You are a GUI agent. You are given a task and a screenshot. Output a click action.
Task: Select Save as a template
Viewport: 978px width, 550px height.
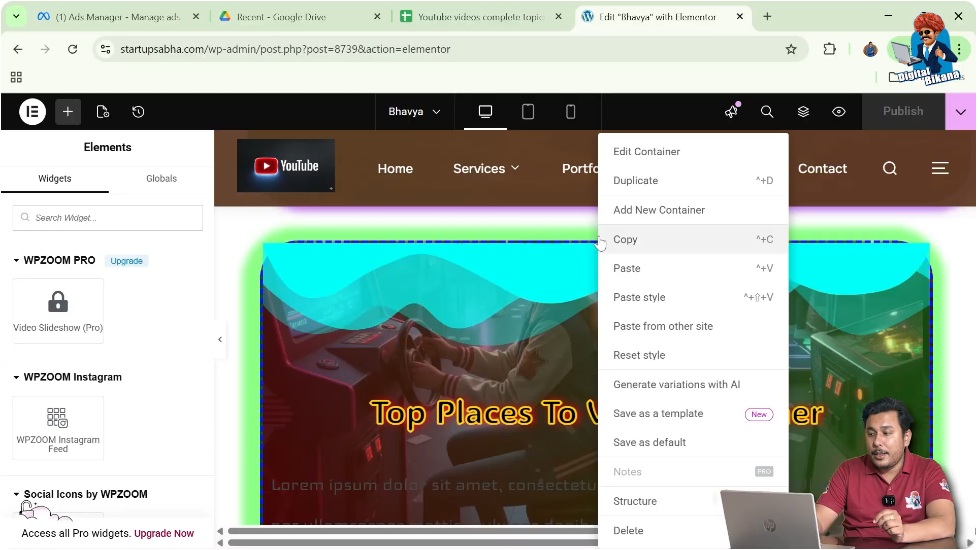pyautogui.click(x=693, y=413)
